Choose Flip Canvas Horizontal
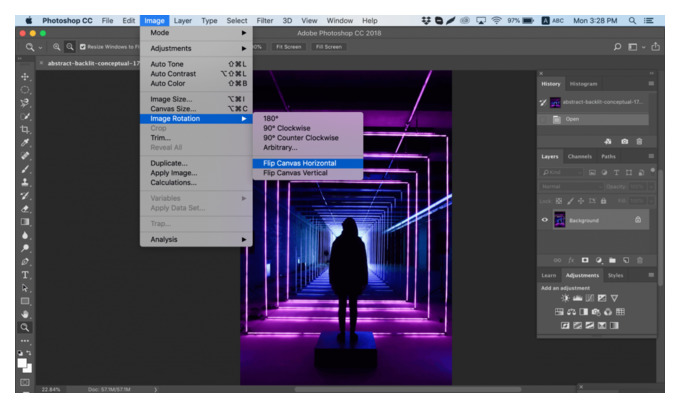This screenshot has width=680, height=408. pos(307,163)
